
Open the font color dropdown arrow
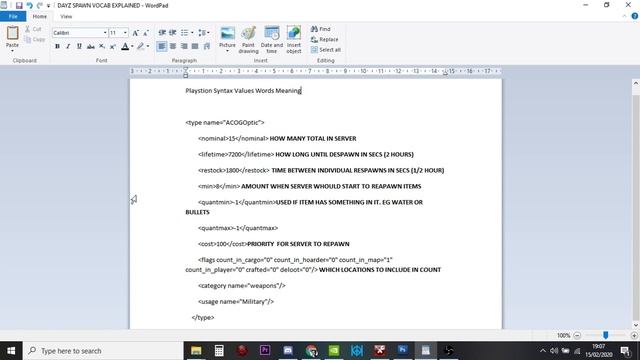pos(132,46)
